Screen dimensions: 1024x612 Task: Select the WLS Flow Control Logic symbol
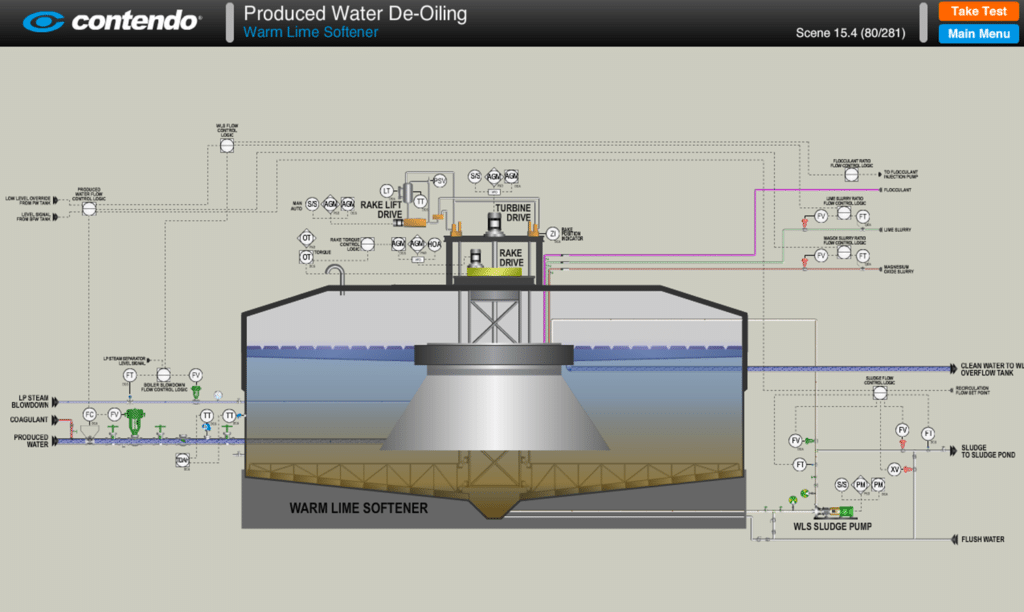[x=227, y=145]
